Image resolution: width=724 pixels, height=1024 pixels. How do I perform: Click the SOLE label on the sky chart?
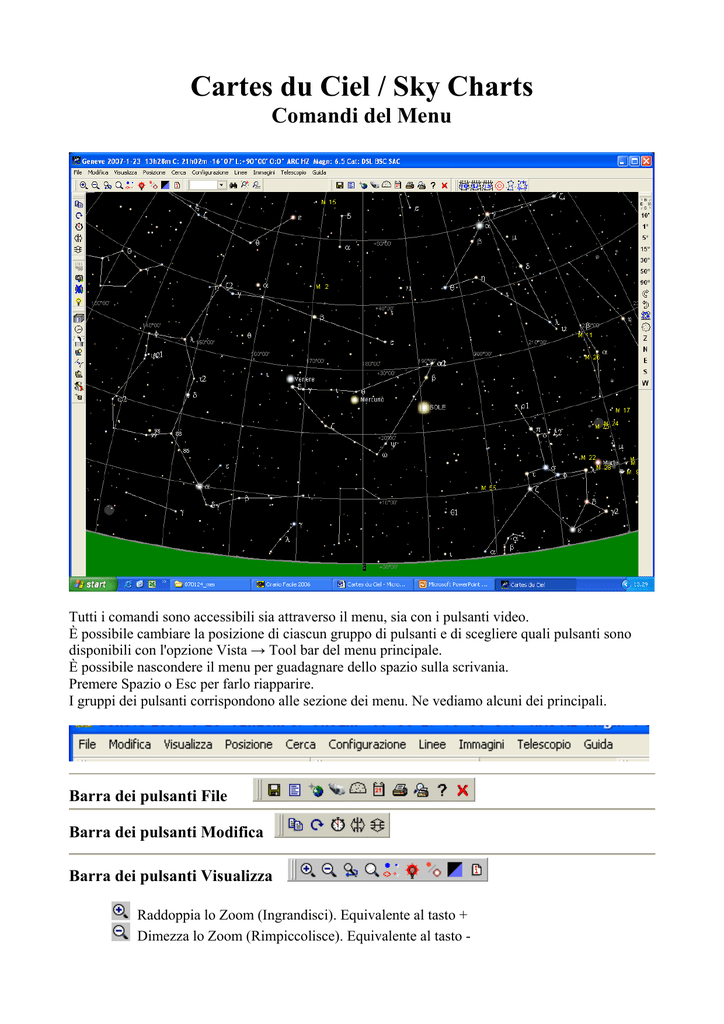(437, 408)
